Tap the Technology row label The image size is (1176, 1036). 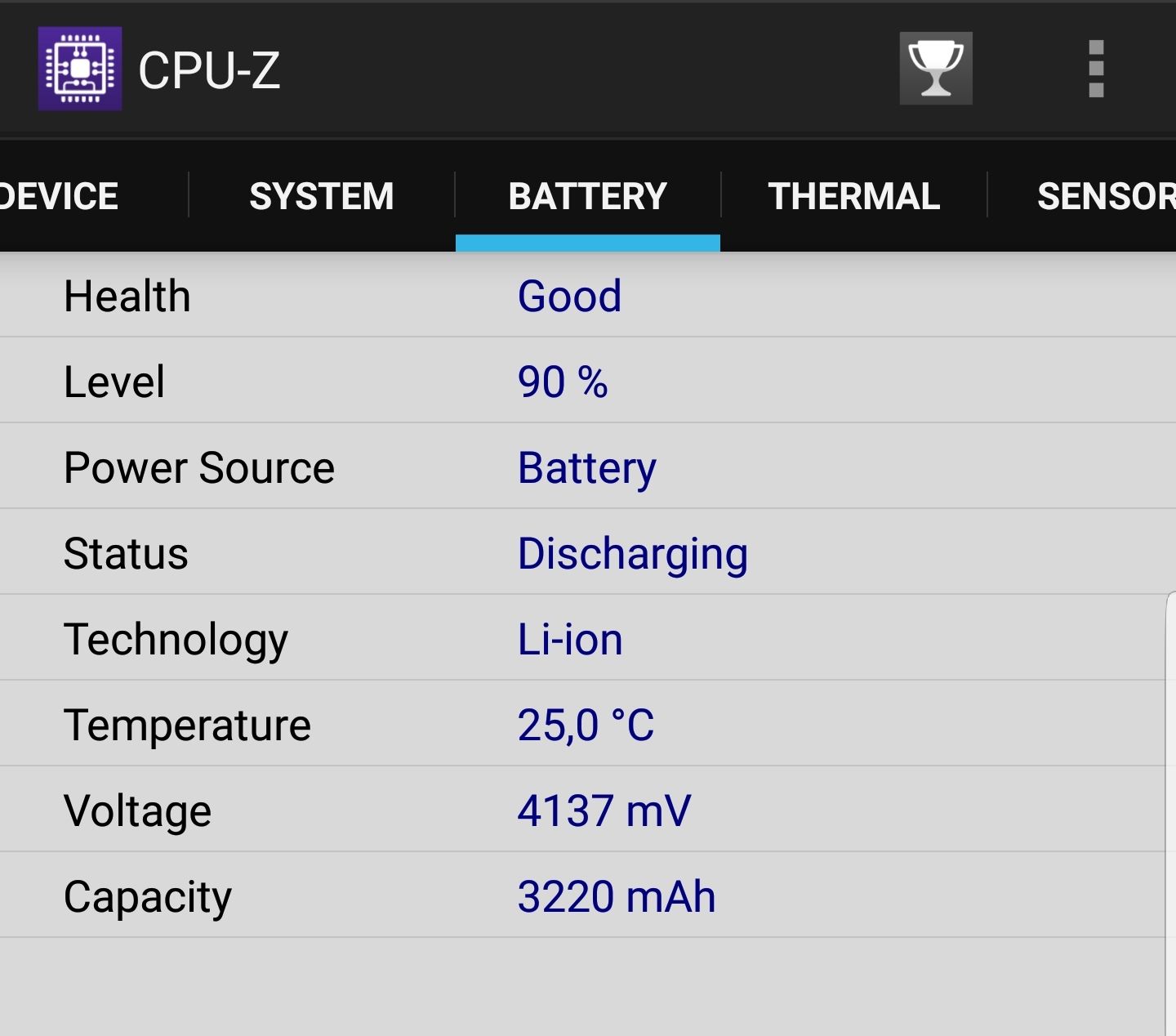[x=176, y=640]
